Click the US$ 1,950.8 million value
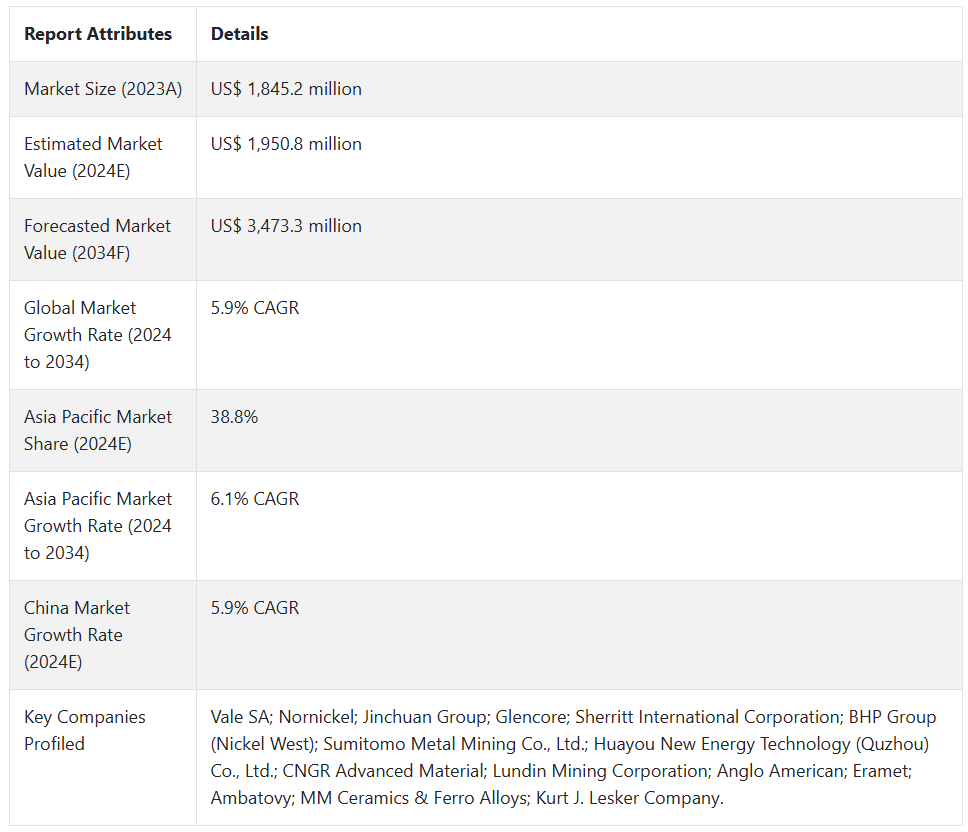The image size is (968, 832). point(286,144)
